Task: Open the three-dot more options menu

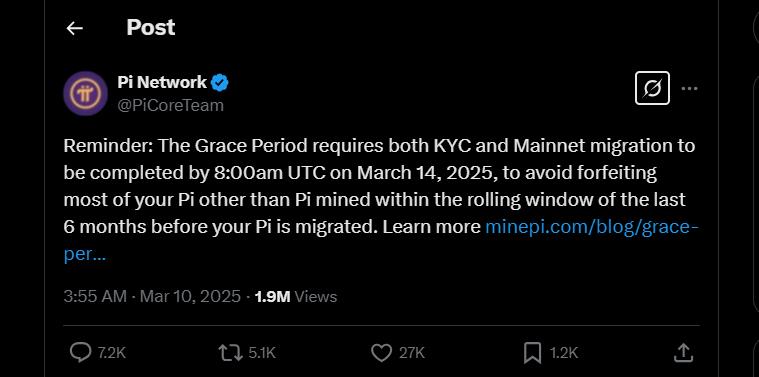Action: (689, 89)
